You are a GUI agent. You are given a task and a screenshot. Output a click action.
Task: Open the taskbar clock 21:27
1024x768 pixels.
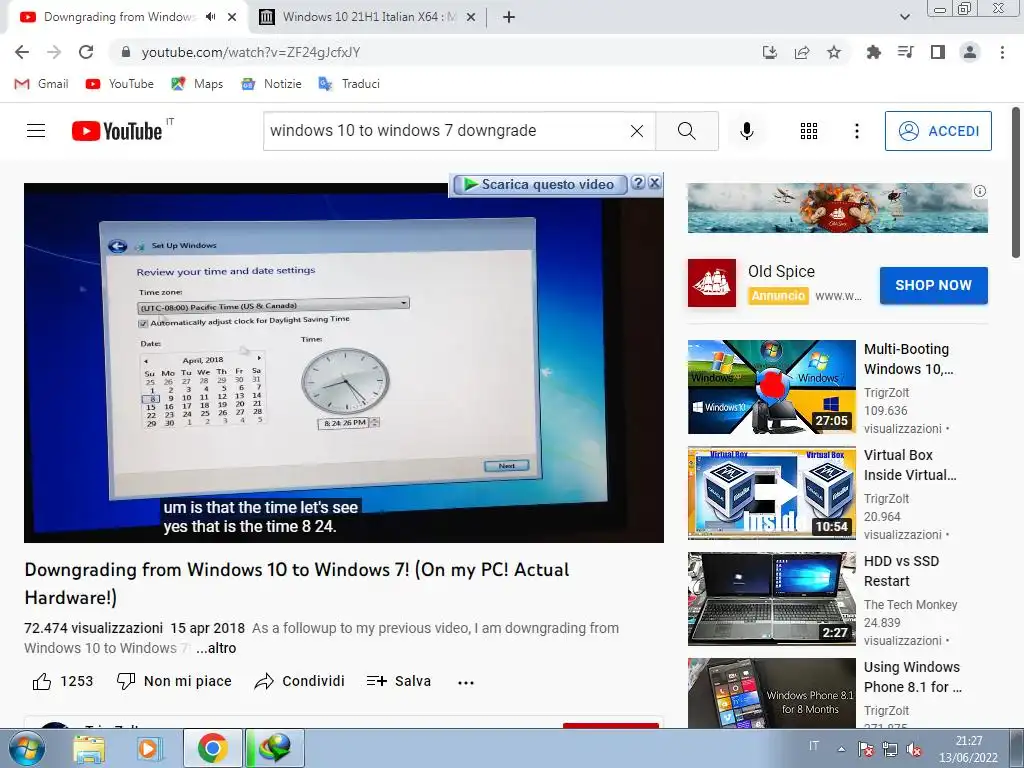point(968,749)
